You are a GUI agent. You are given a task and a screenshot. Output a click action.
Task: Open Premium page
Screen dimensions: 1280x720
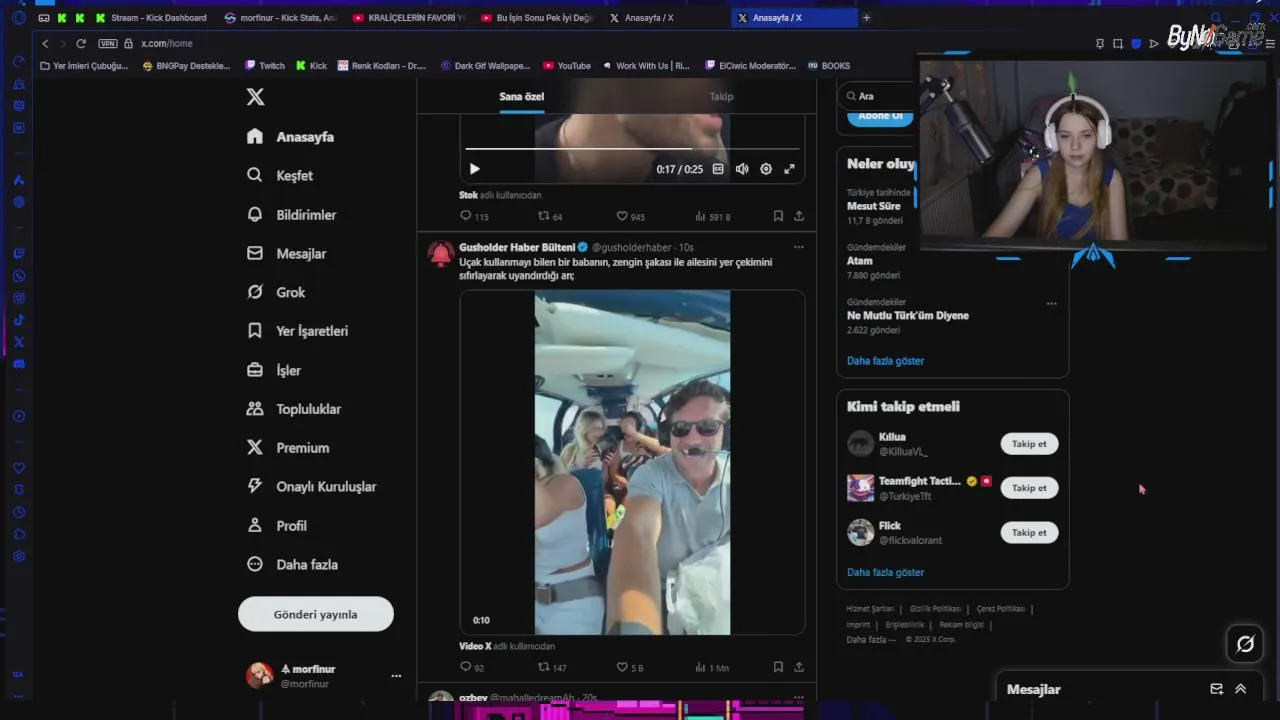click(x=288, y=448)
